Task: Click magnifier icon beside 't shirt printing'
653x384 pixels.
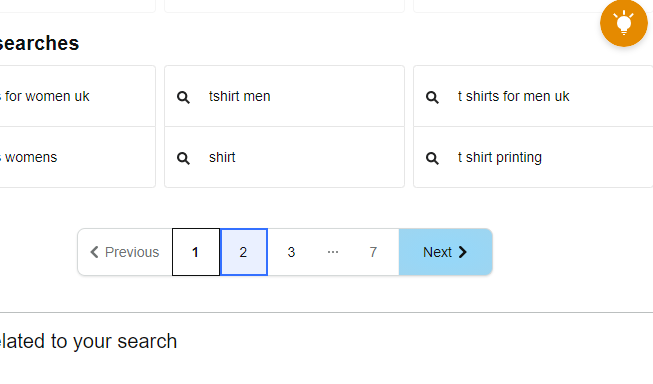Action: 432,158
